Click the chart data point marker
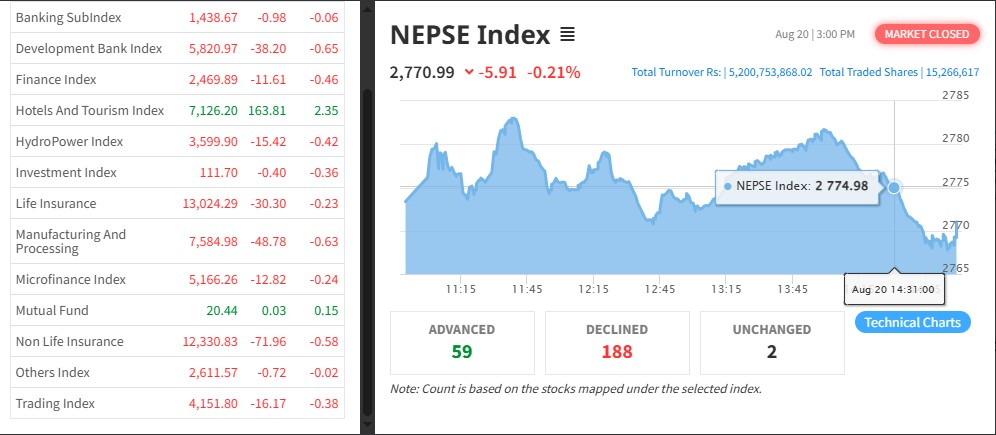 (894, 187)
